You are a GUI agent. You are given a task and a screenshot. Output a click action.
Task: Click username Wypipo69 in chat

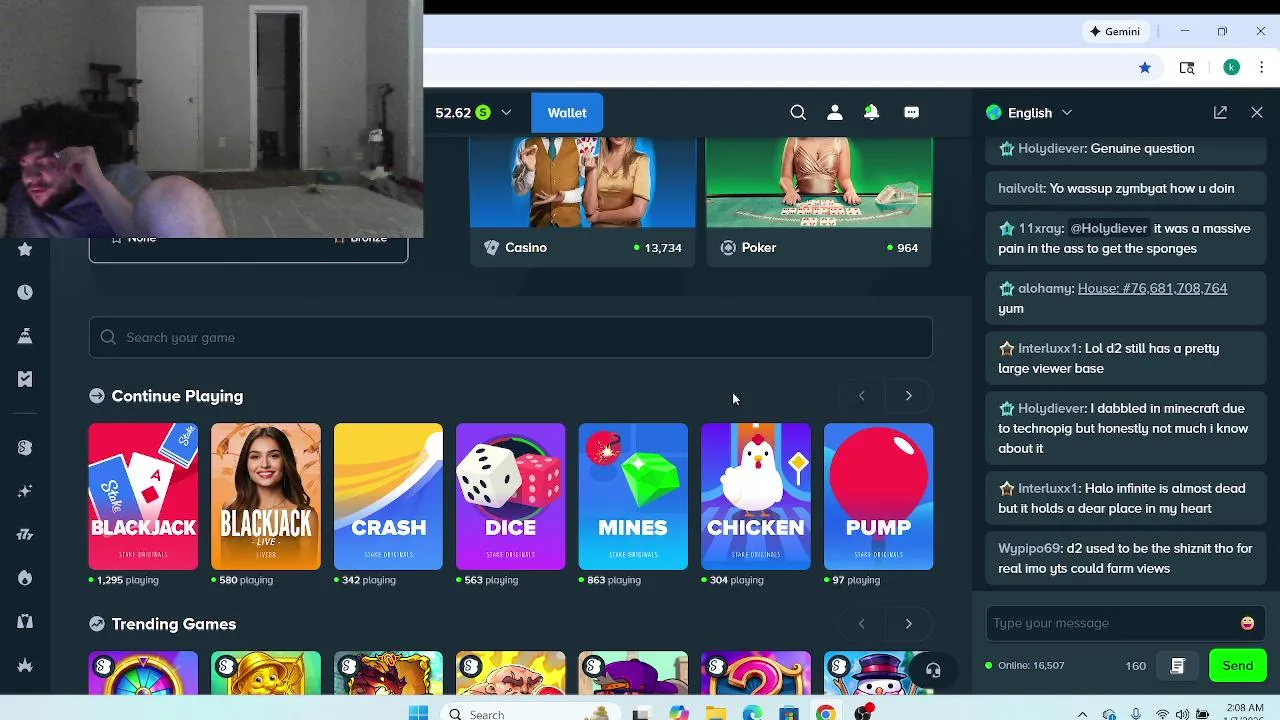(1029, 548)
